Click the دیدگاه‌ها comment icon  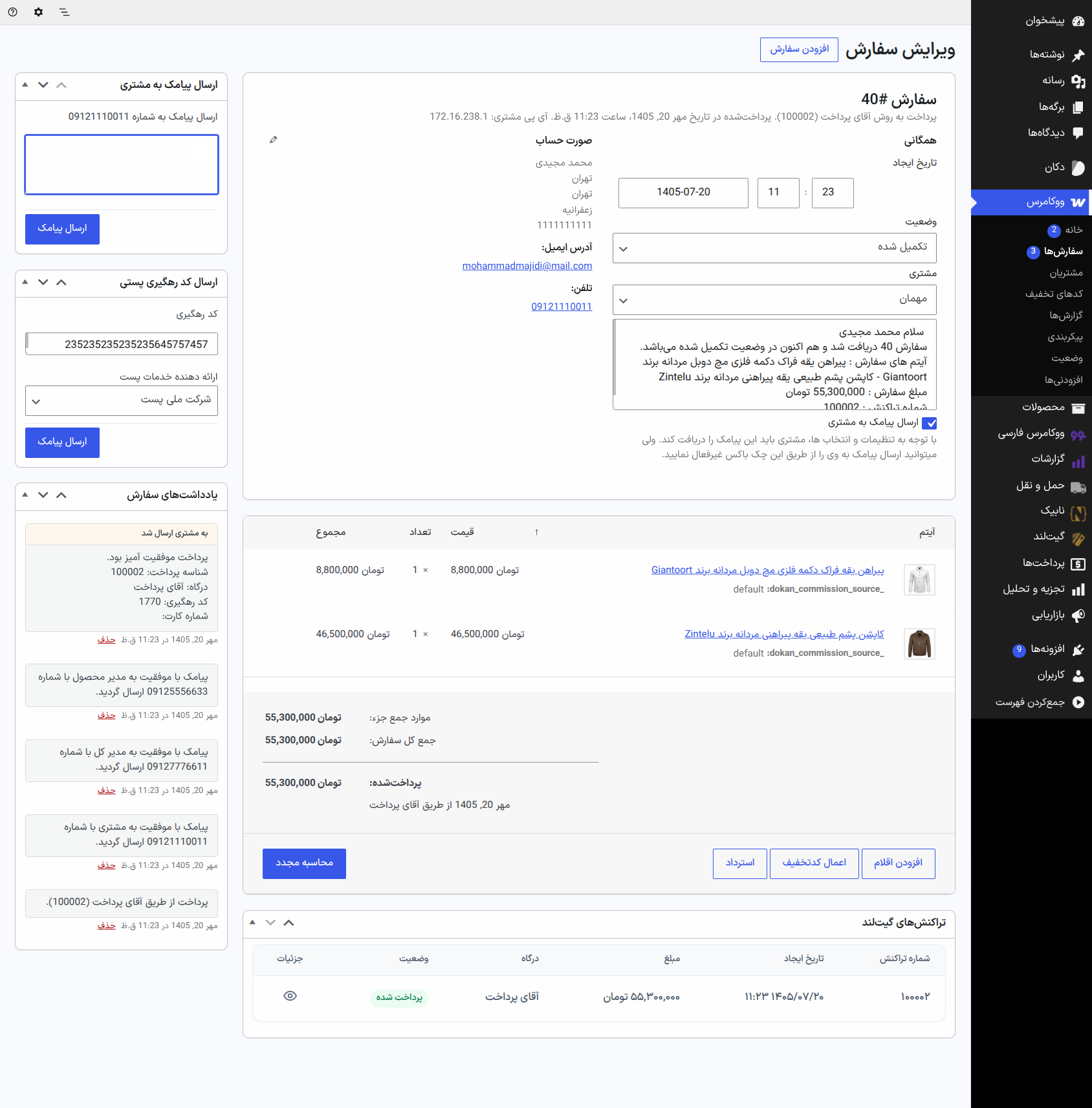pyautogui.click(x=1078, y=133)
